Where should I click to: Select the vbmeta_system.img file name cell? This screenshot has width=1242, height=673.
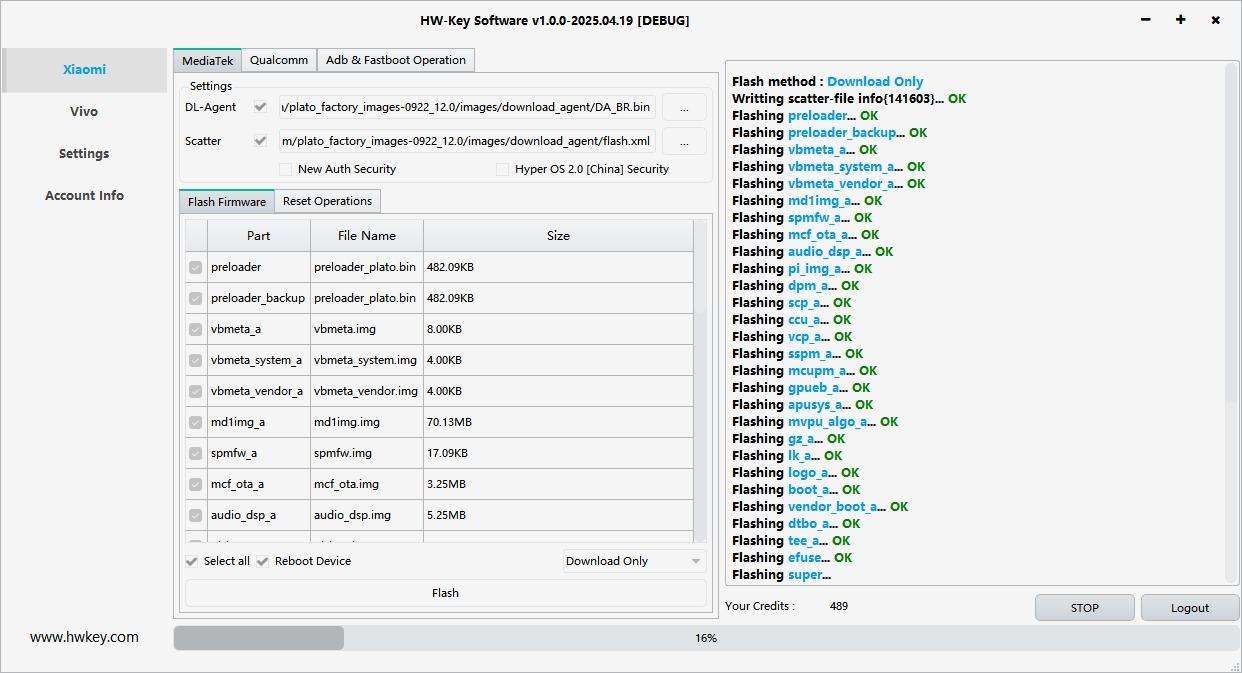pos(367,360)
